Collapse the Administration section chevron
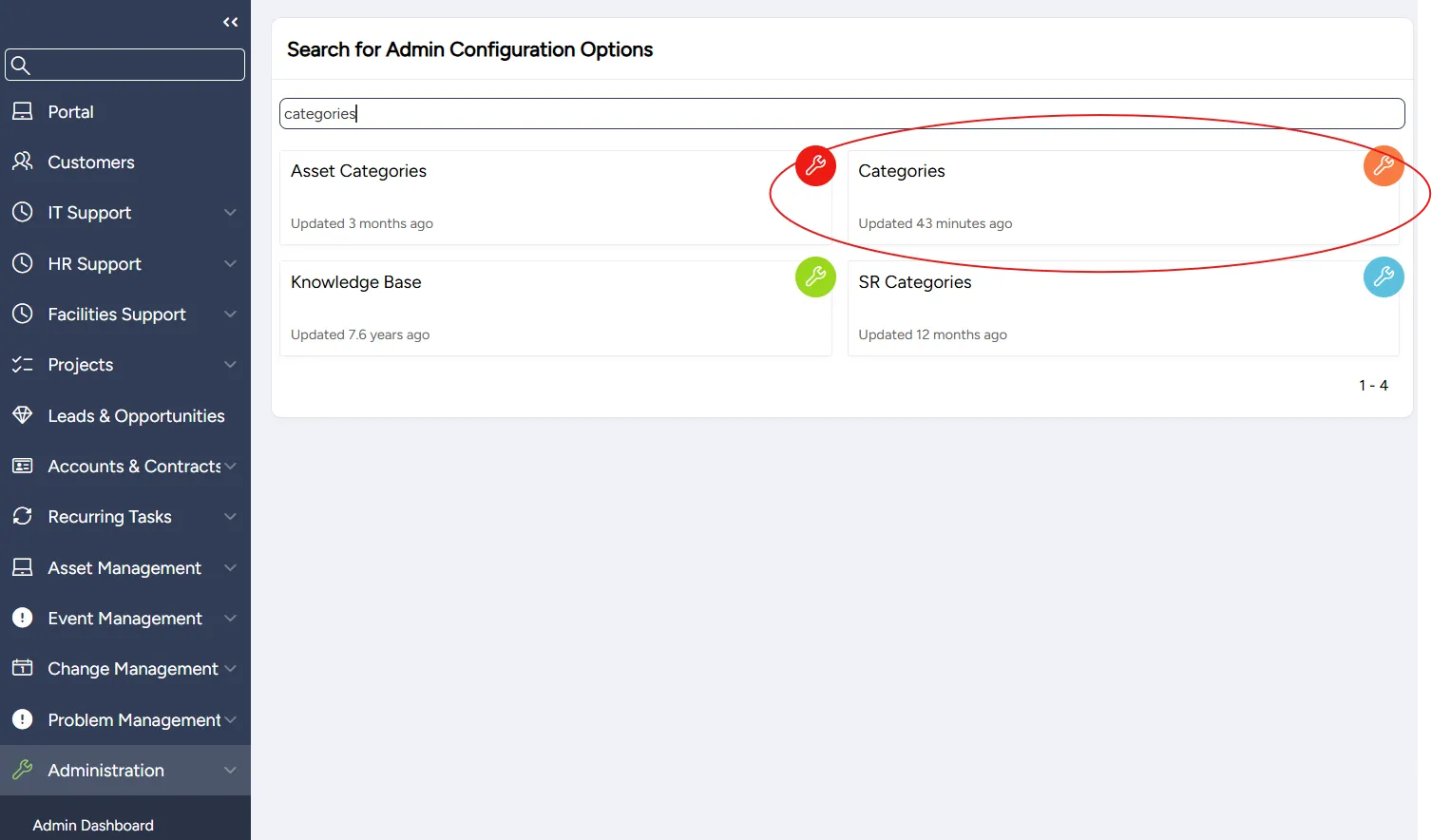1432x840 pixels. [230, 770]
